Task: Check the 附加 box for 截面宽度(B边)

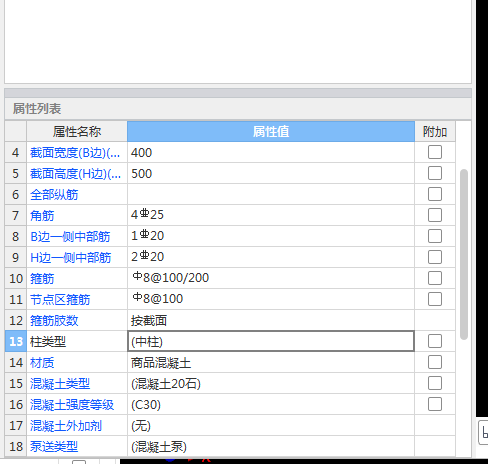Action: click(435, 152)
